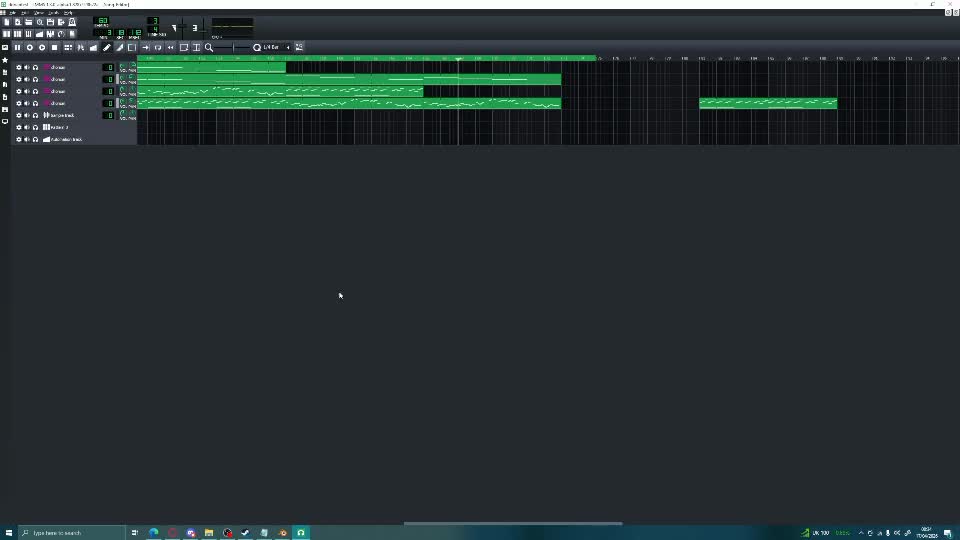
Task: Toggle proportional snap icon beside snap dropdown
Action: click(x=299, y=47)
